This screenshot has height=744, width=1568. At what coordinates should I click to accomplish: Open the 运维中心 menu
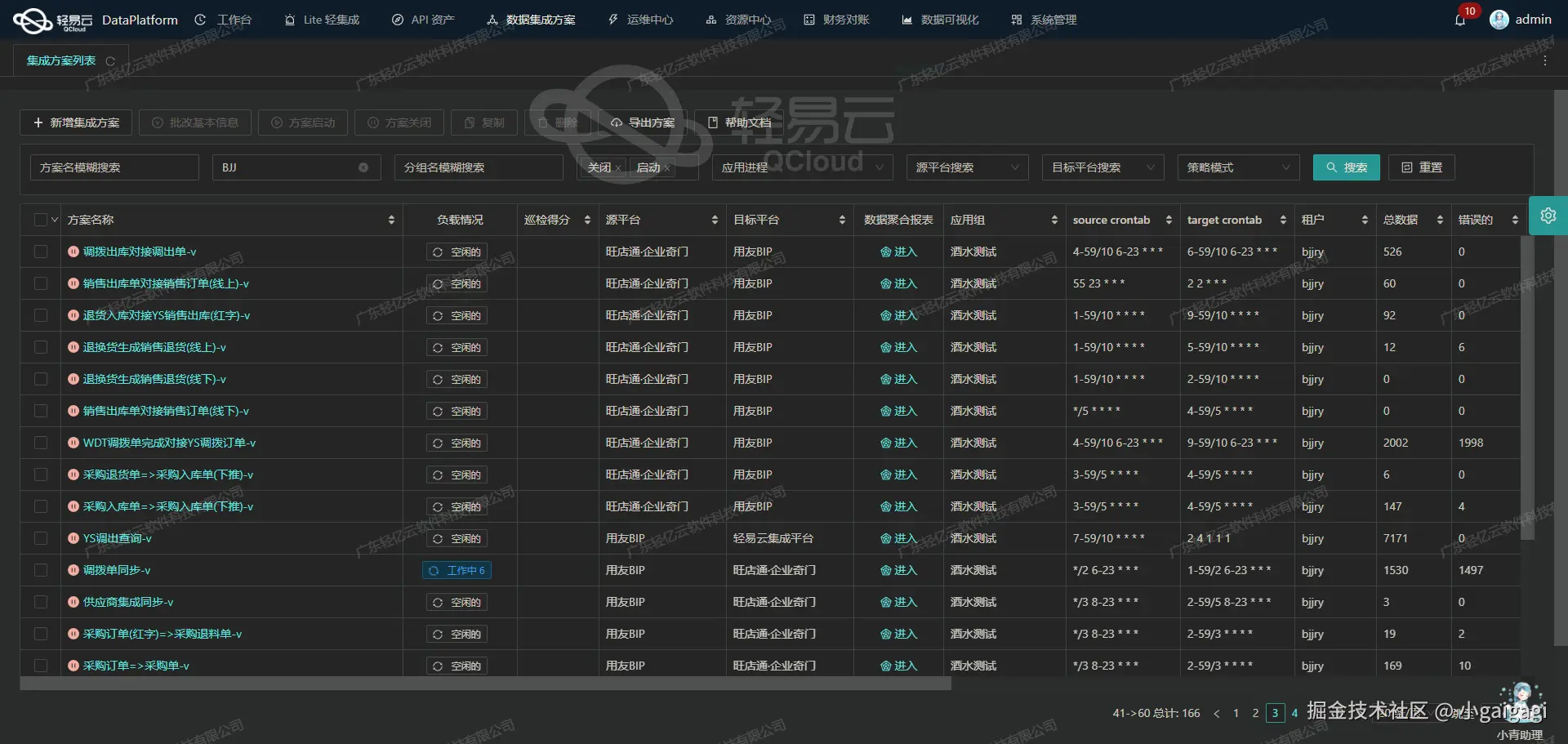point(641,20)
